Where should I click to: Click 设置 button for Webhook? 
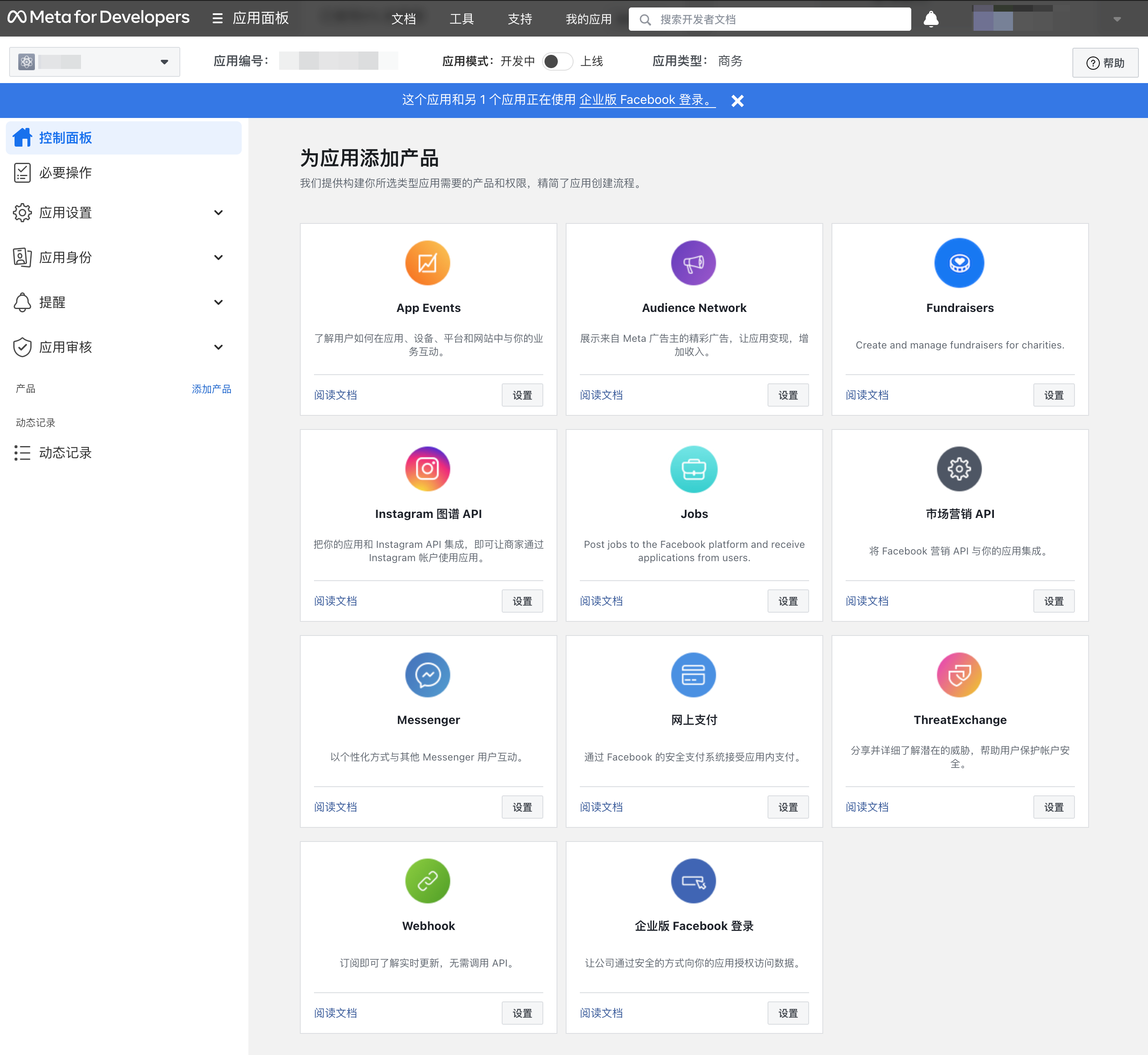click(522, 1013)
